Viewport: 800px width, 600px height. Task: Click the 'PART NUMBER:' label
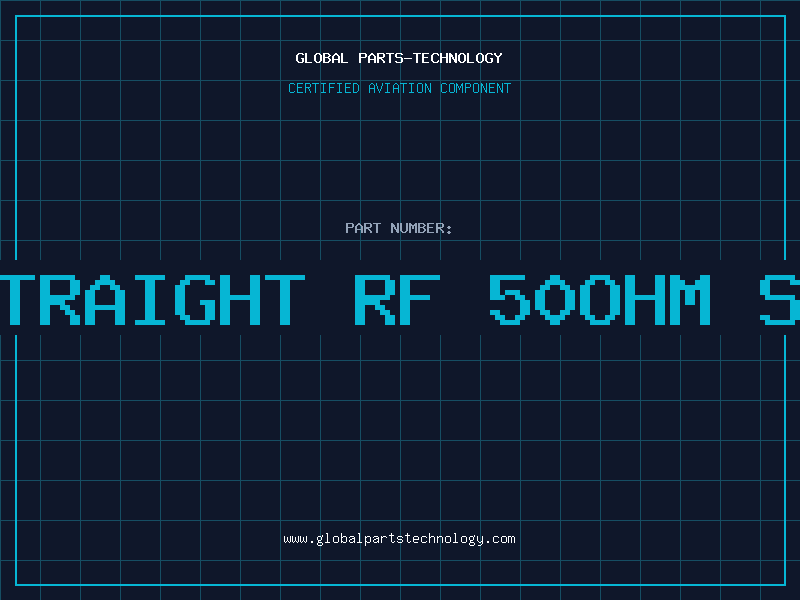pos(399,228)
